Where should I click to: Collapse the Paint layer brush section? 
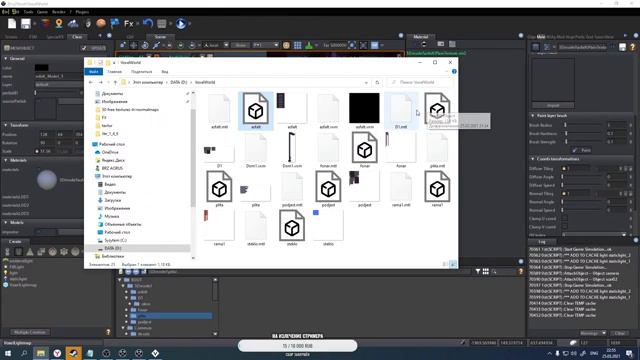[533, 116]
